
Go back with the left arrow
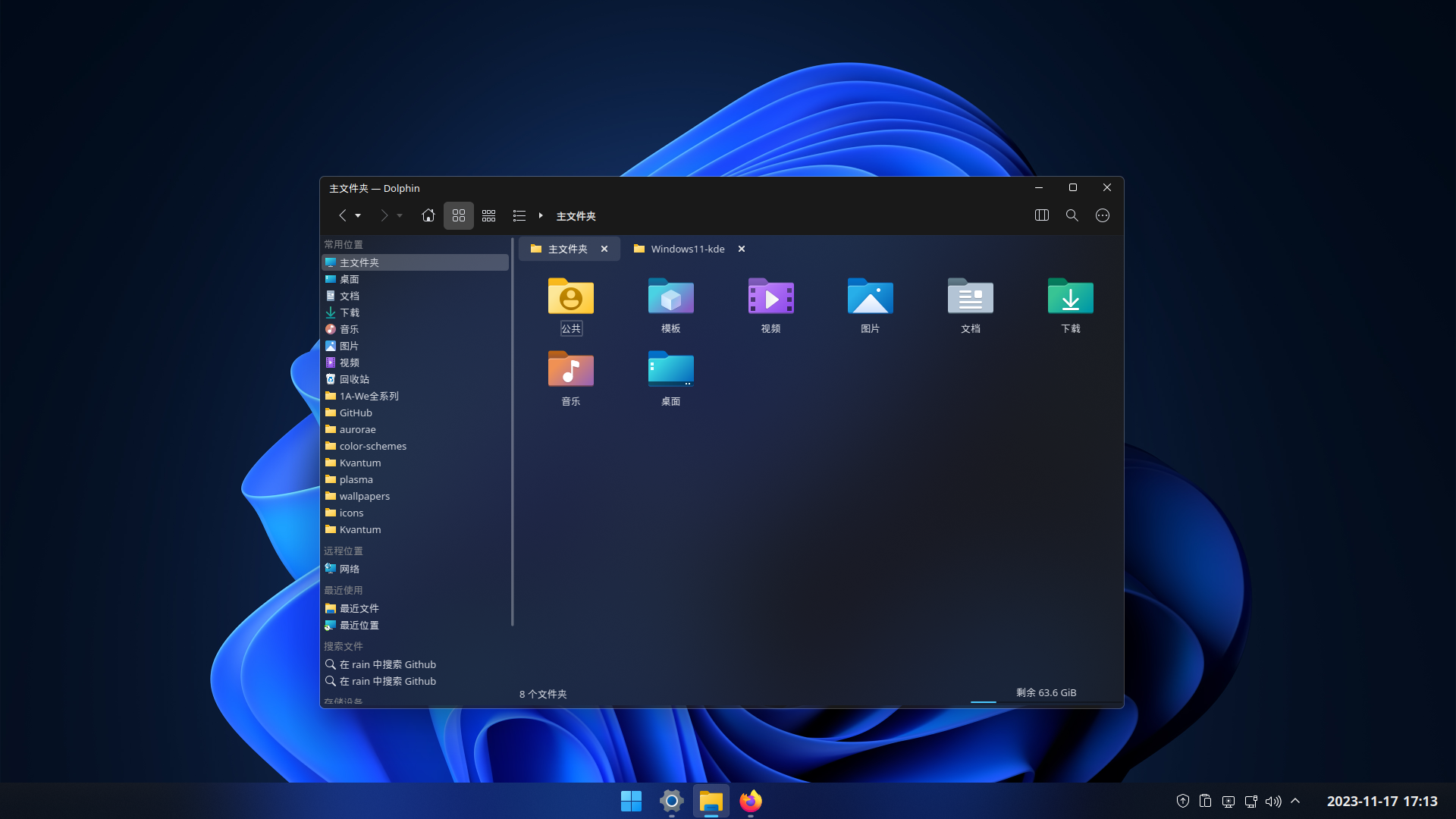point(342,216)
